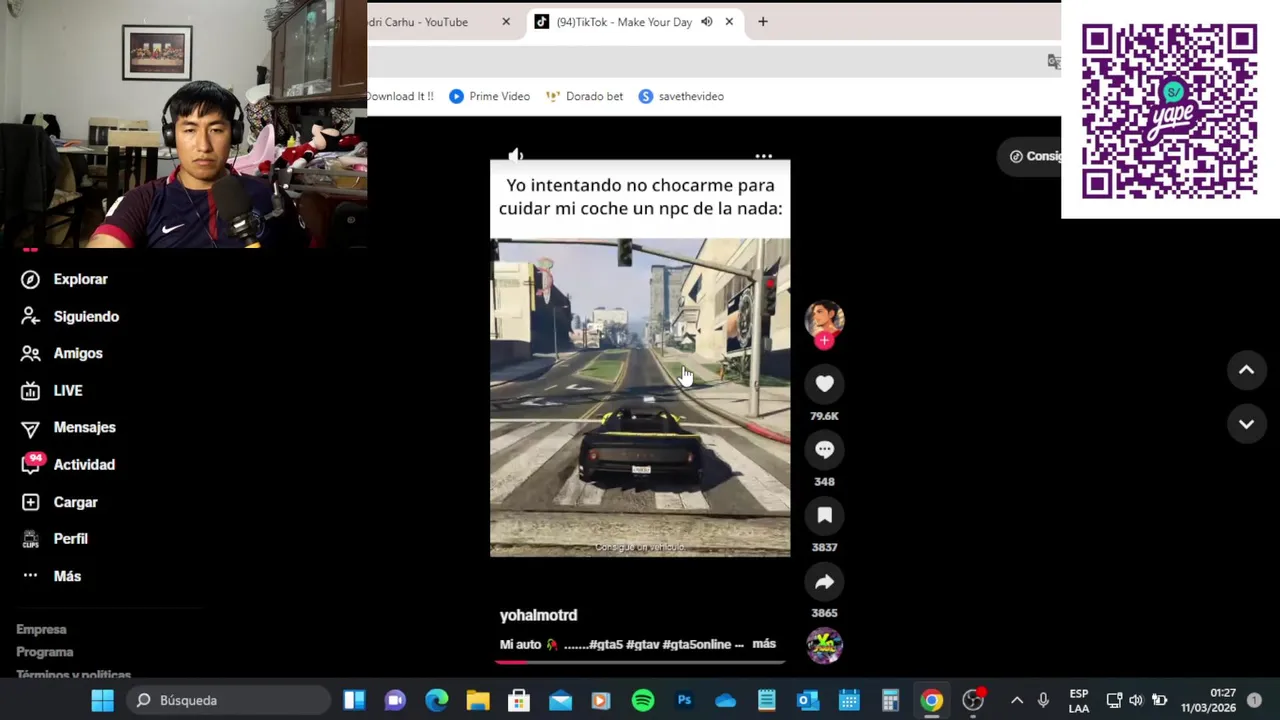1280x720 pixels.
Task: Open Task View from taskbar
Action: 354,700
